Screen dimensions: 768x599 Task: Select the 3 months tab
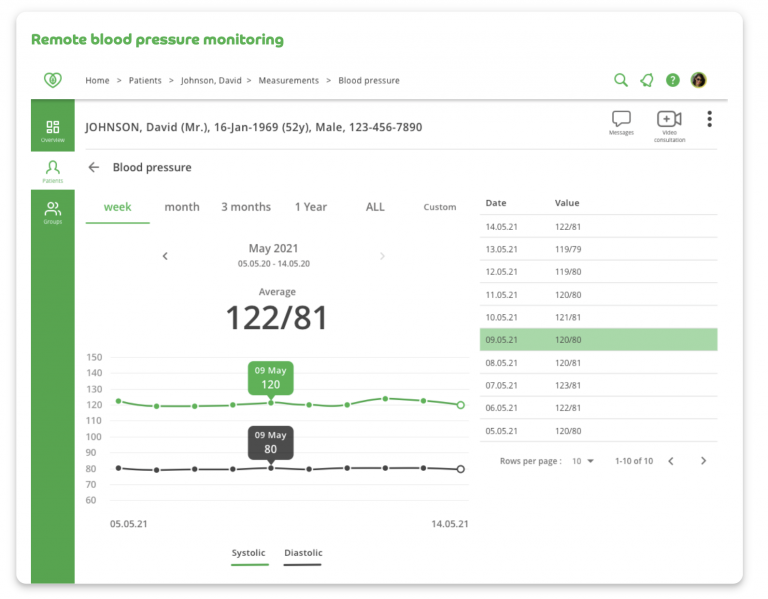click(x=246, y=207)
